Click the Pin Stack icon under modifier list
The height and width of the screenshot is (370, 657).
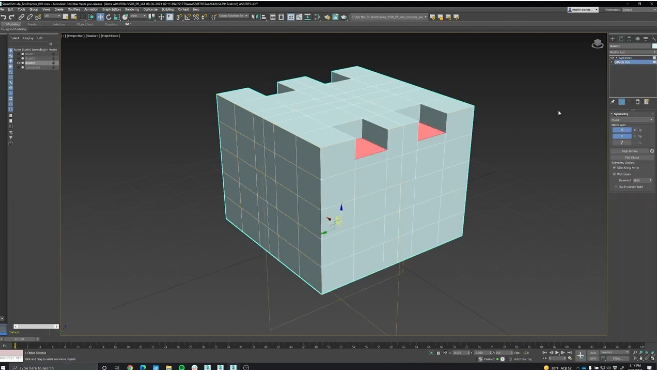pos(613,102)
